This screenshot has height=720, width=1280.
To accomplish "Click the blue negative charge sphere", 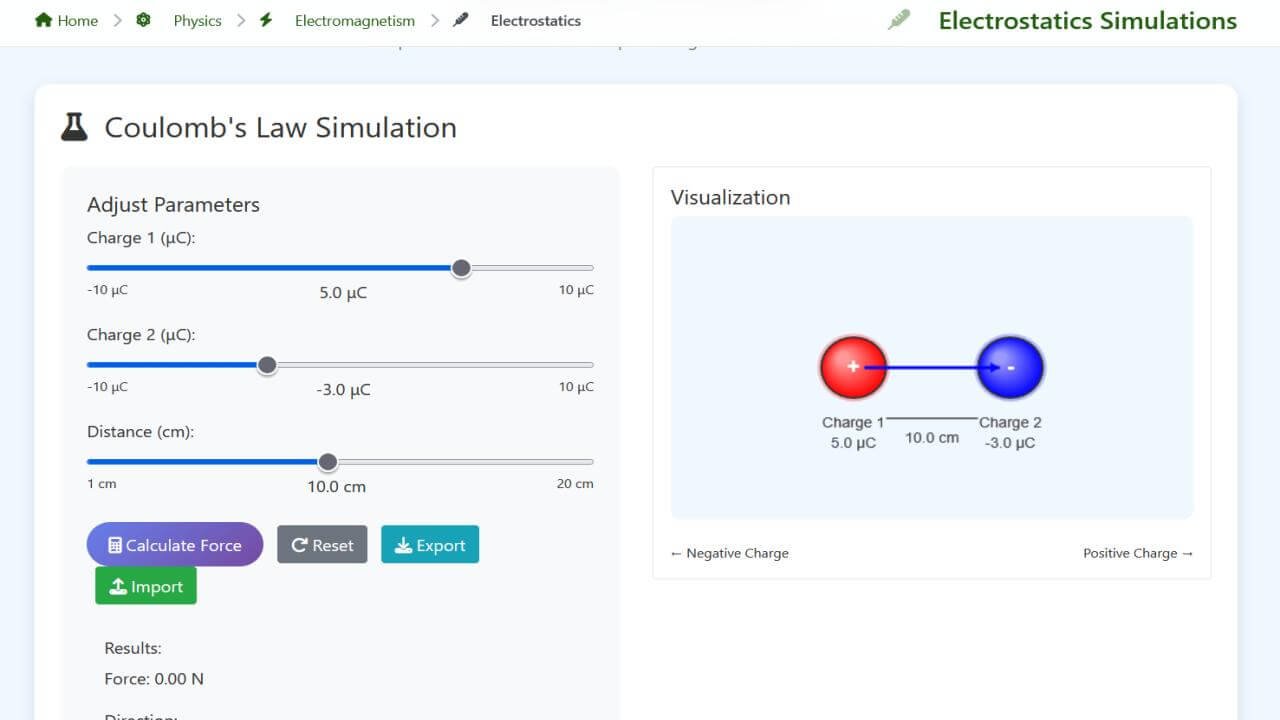I will tap(1010, 367).
